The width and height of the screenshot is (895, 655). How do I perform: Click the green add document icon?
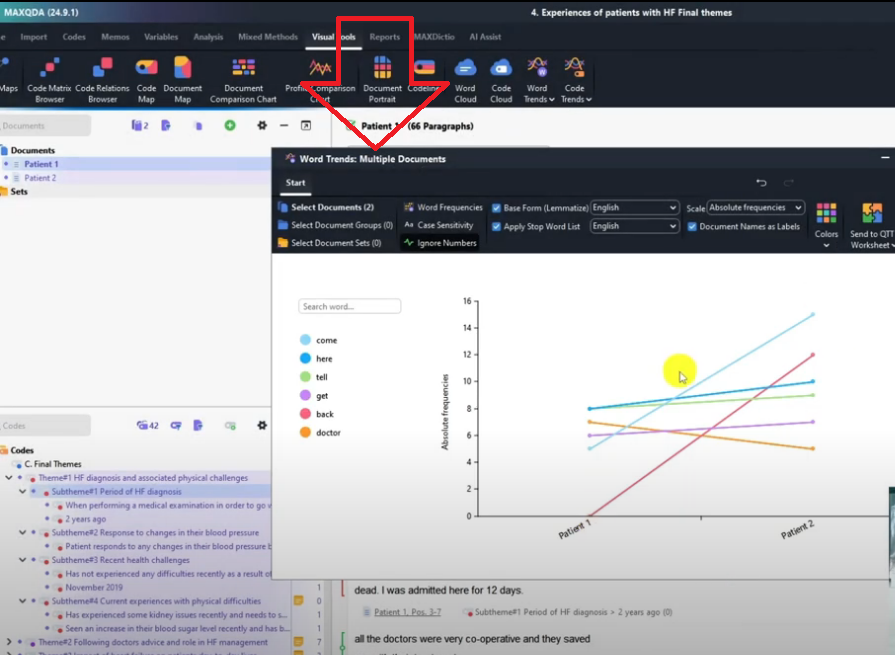coord(230,125)
